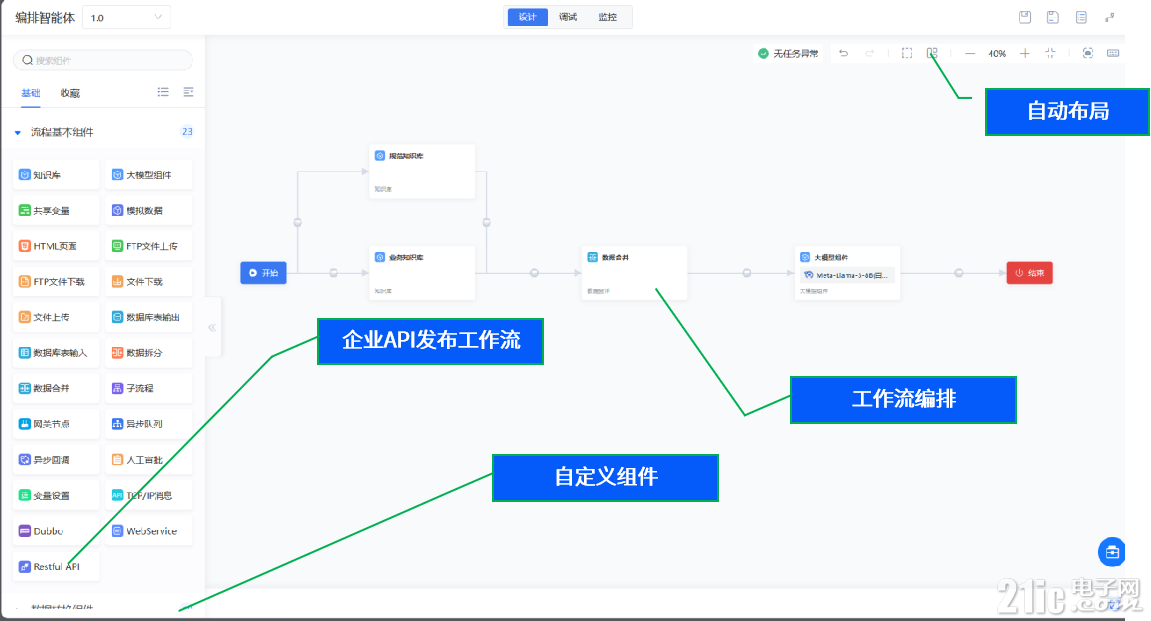Switch to the 调试 tab

[x=567, y=17]
